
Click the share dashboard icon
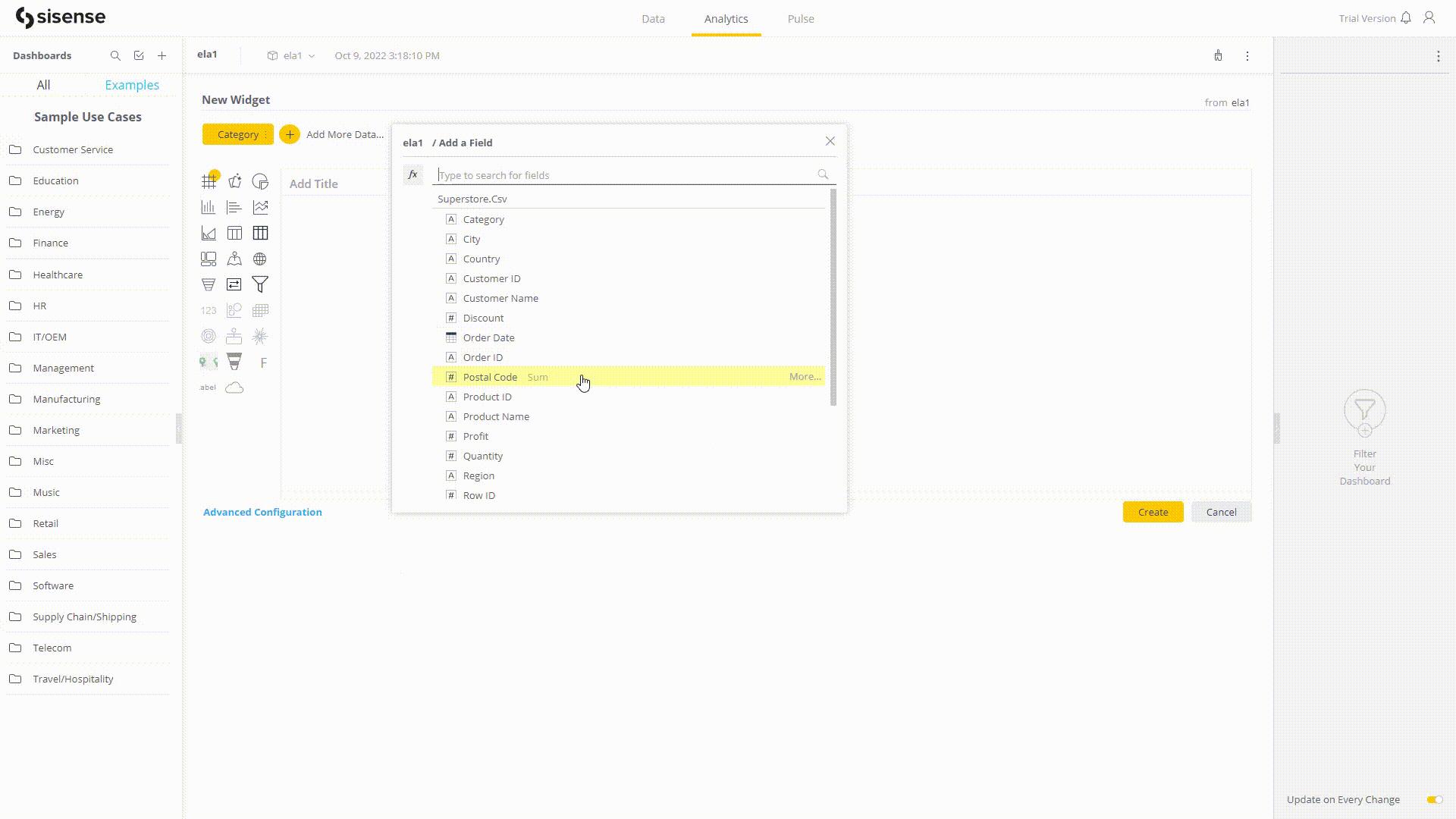[1219, 55]
